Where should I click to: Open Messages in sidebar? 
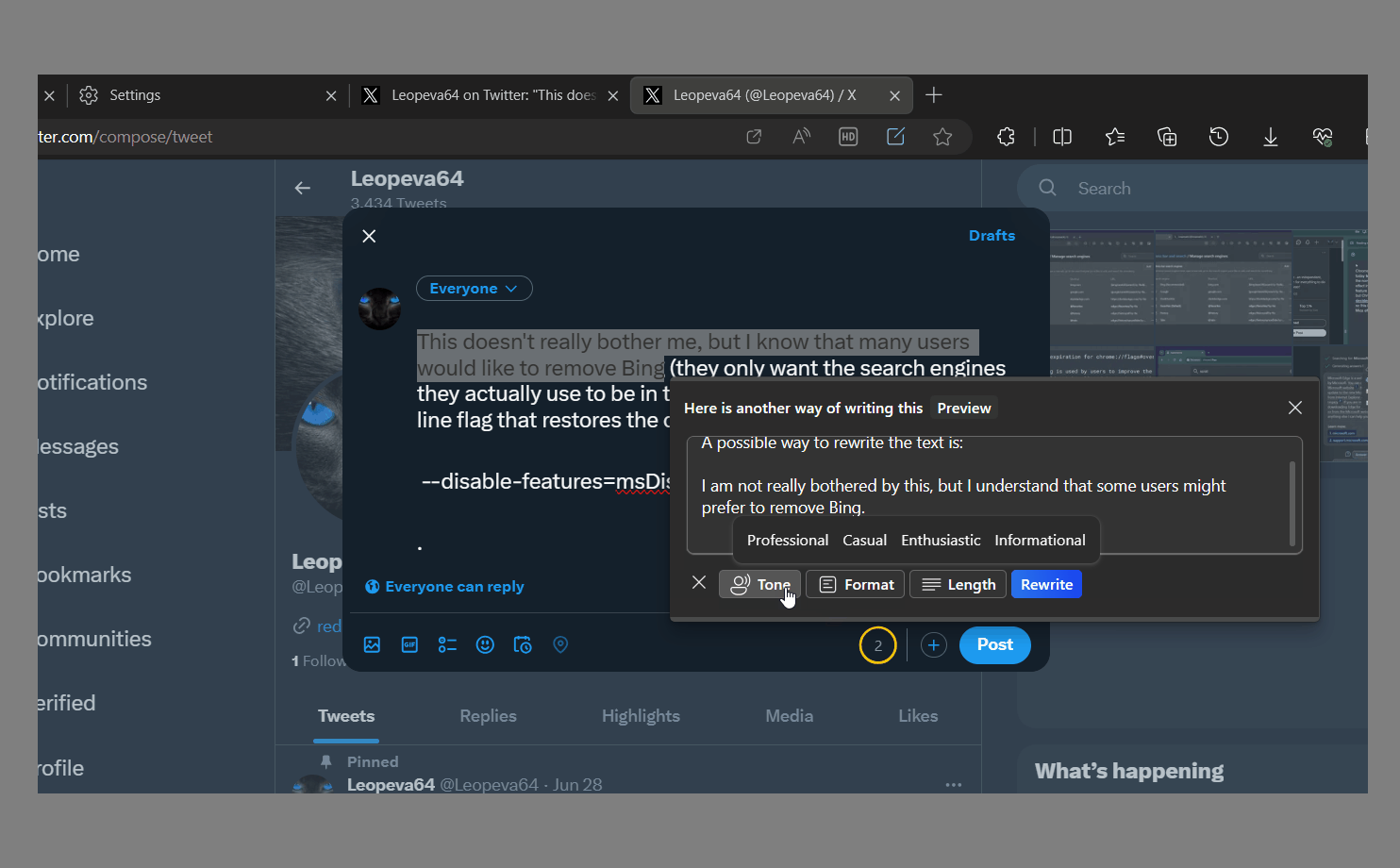(x=78, y=447)
